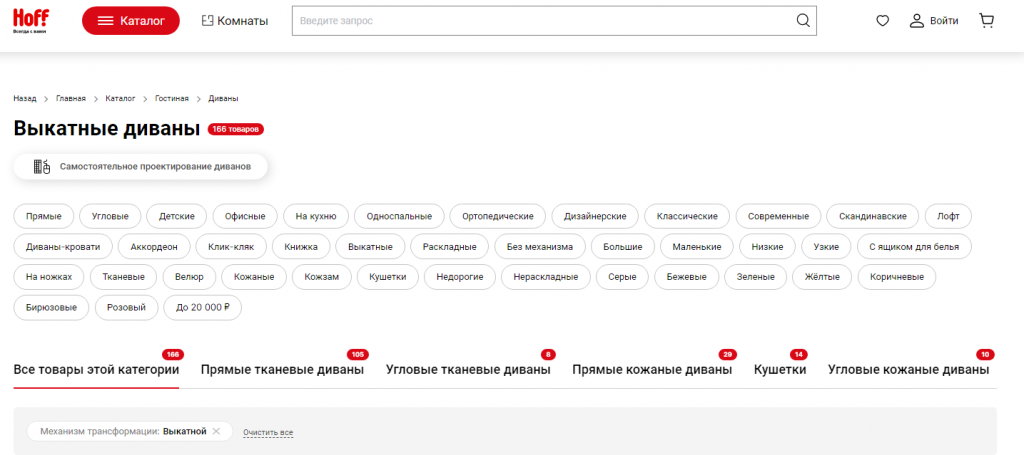Click the magnifier search icon
1024x455 pixels.
[x=803, y=21]
